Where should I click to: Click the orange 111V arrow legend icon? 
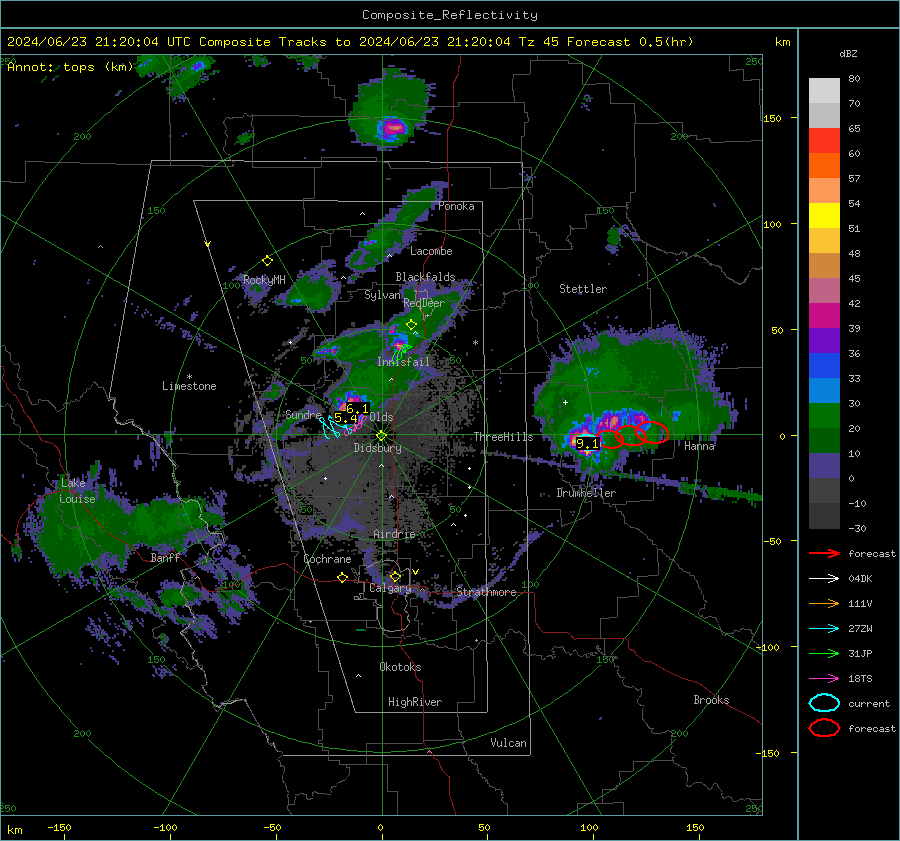pyautogui.click(x=824, y=603)
